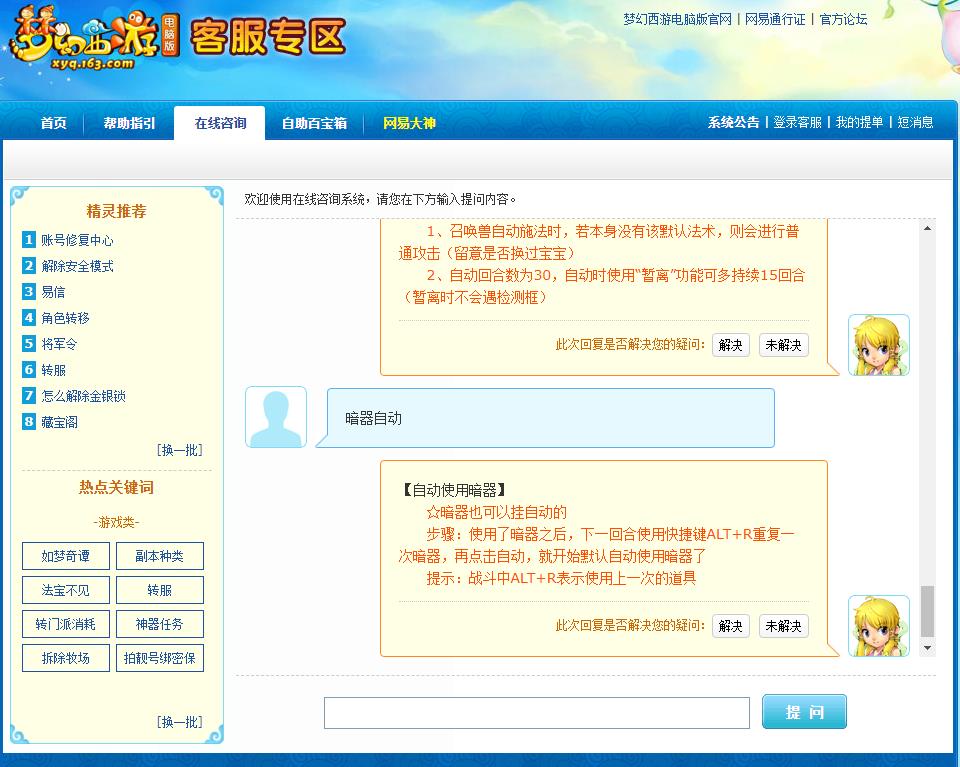Select the 如梦奇谭 keyword button
This screenshot has height=767, width=960.
click(65, 556)
